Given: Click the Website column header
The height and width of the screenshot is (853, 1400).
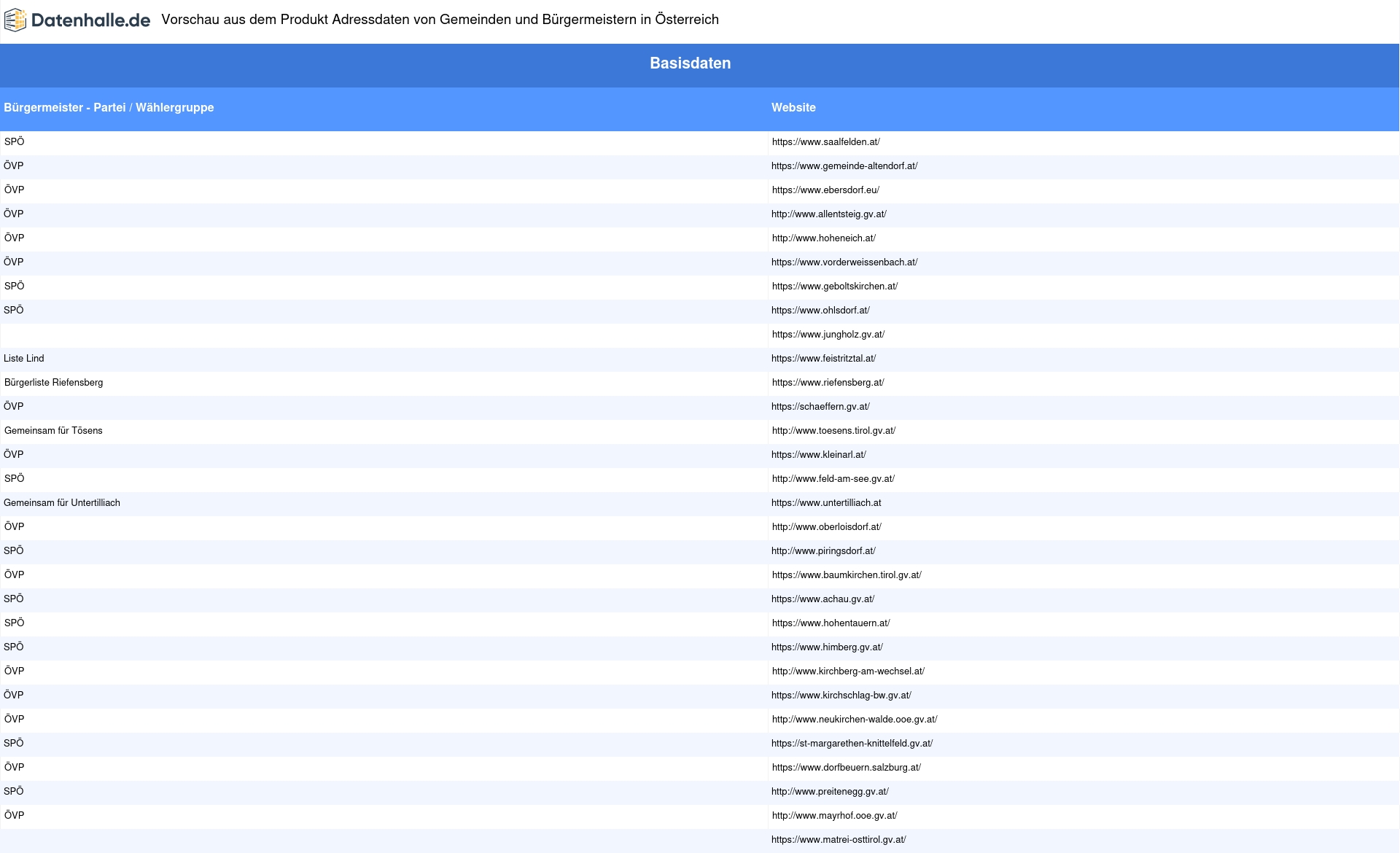Looking at the screenshot, I should (793, 107).
